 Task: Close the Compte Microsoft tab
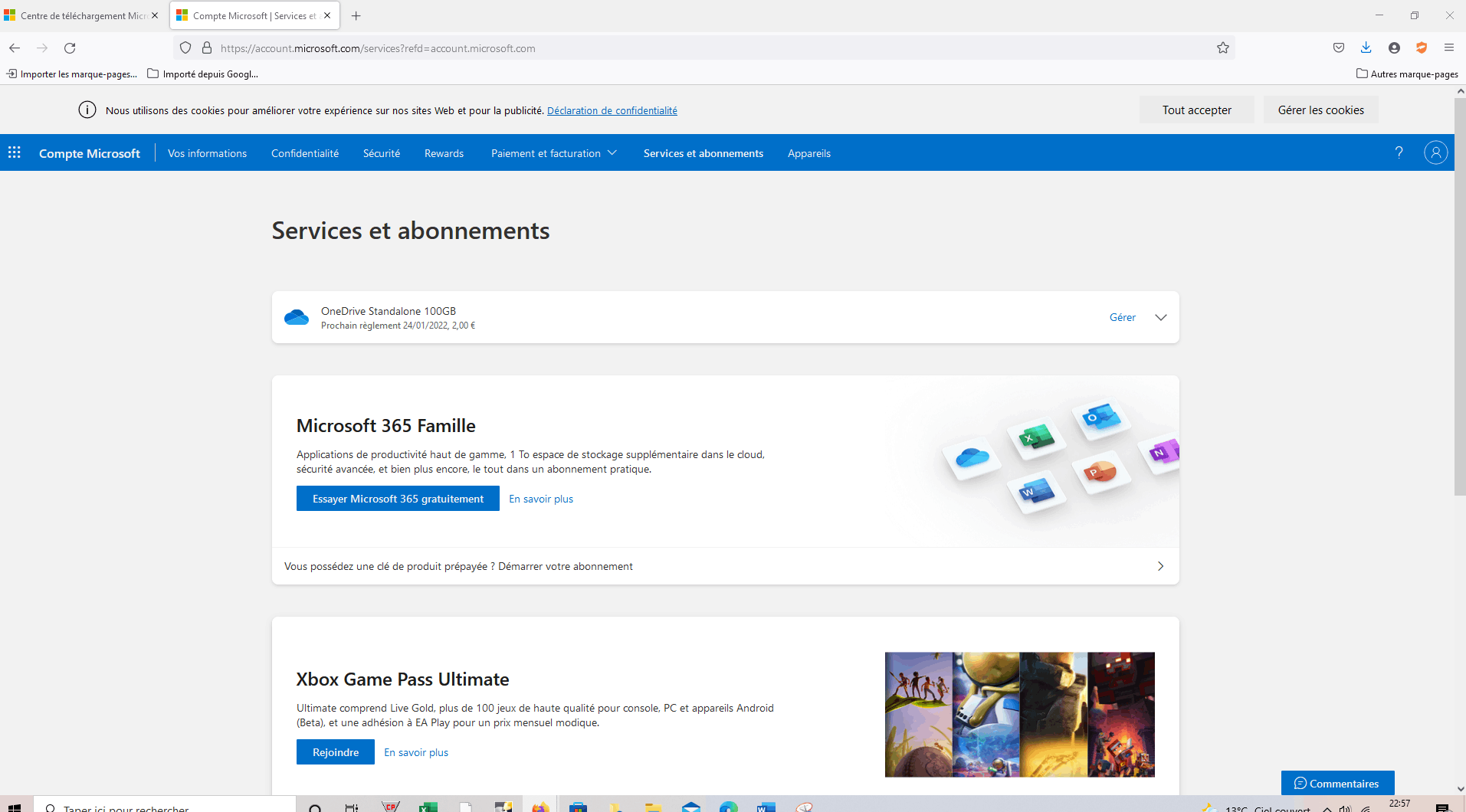point(327,15)
